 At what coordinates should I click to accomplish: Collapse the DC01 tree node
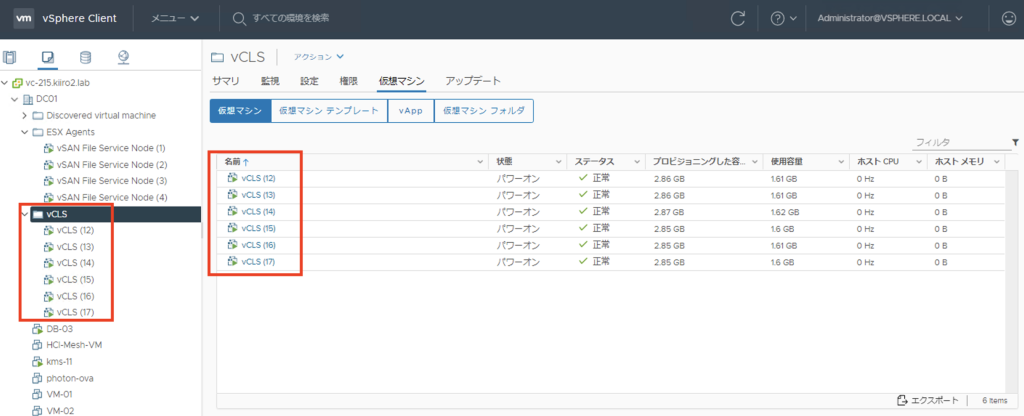point(15,99)
